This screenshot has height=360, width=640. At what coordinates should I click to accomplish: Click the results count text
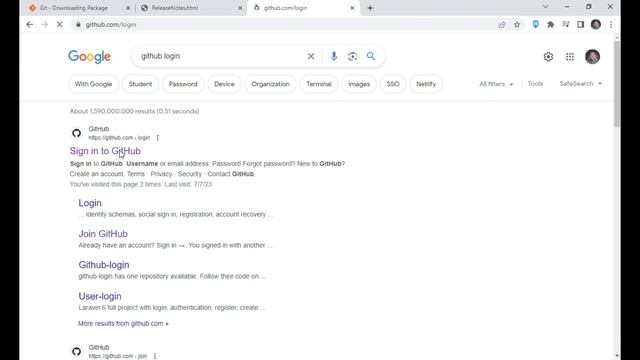(x=134, y=111)
